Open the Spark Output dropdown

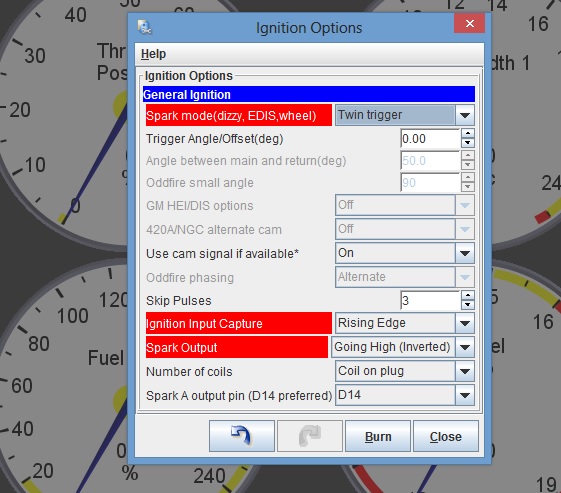click(x=403, y=347)
